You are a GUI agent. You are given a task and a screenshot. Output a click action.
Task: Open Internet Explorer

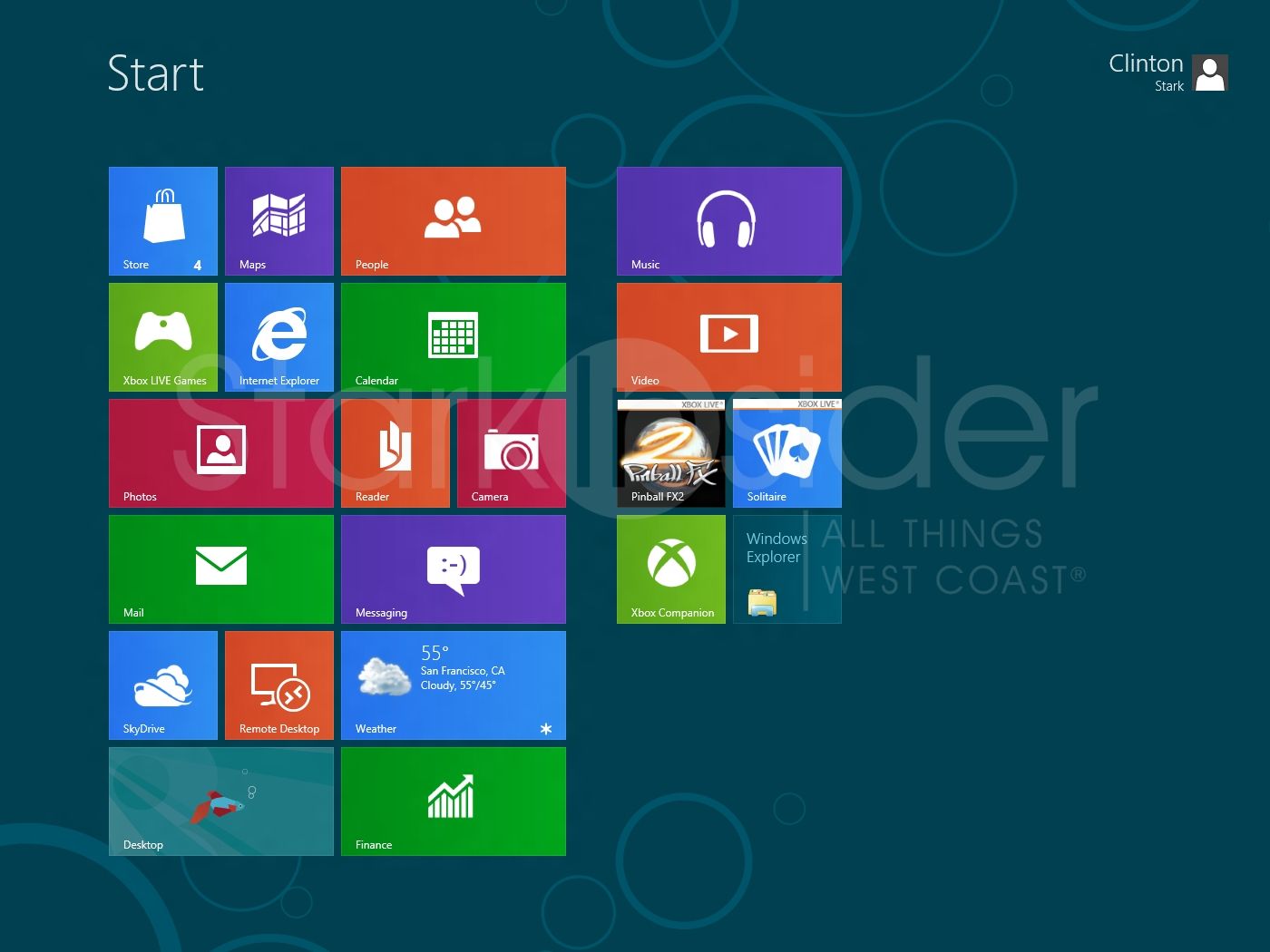pos(278,336)
